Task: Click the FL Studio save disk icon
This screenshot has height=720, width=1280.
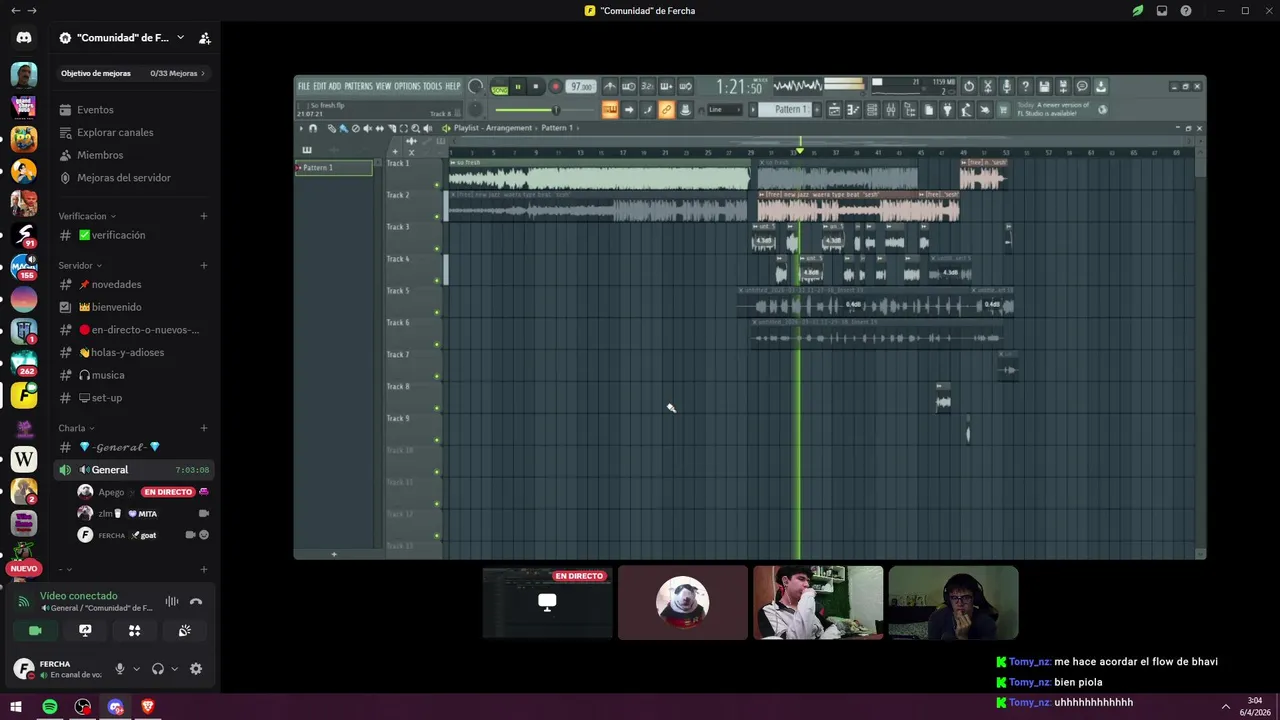Action: coord(1044,87)
